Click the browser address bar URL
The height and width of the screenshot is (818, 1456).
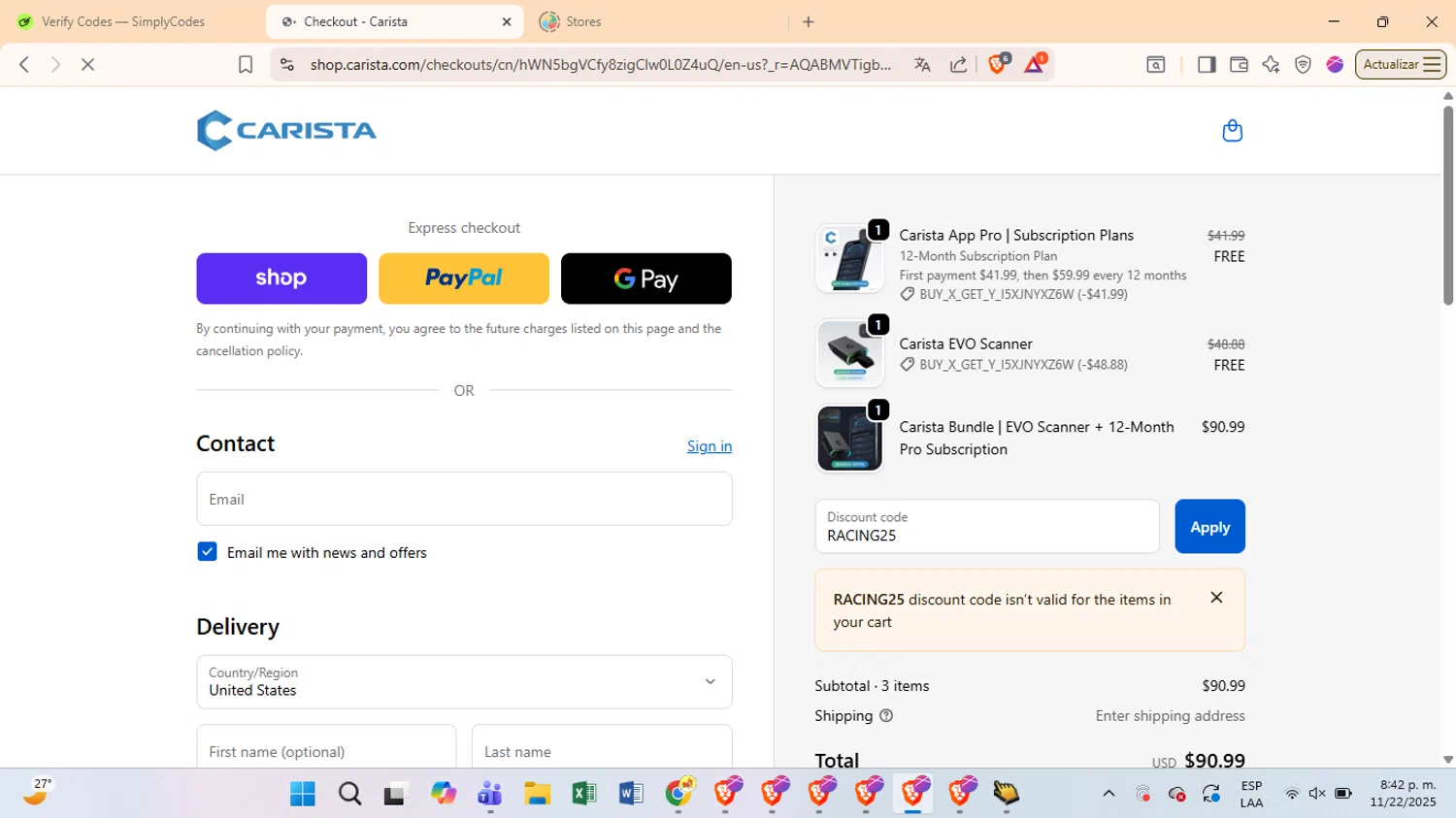coord(600,64)
